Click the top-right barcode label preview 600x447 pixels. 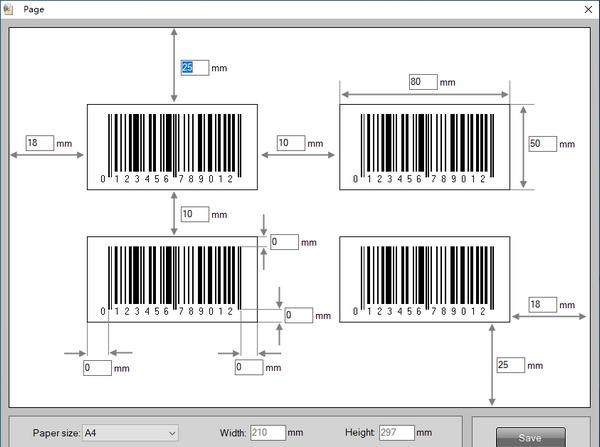[x=425, y=147]
